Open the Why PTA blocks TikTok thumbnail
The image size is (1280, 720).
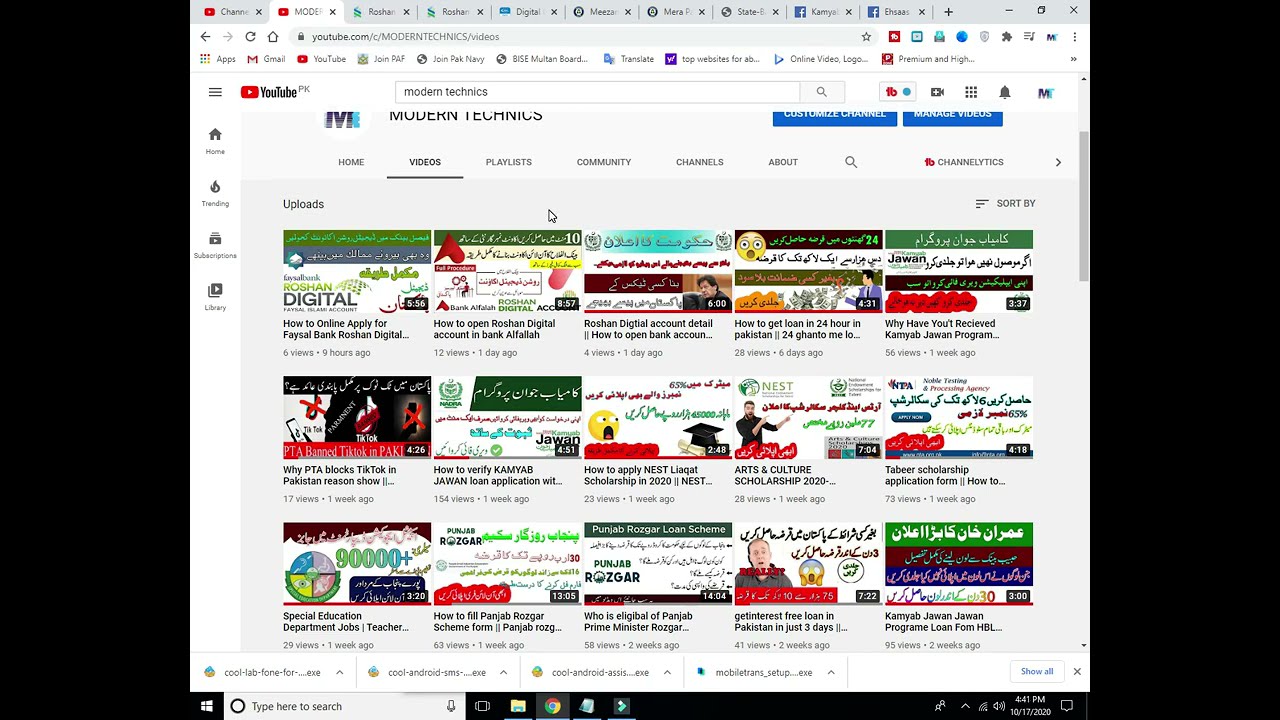coord(357,418)
